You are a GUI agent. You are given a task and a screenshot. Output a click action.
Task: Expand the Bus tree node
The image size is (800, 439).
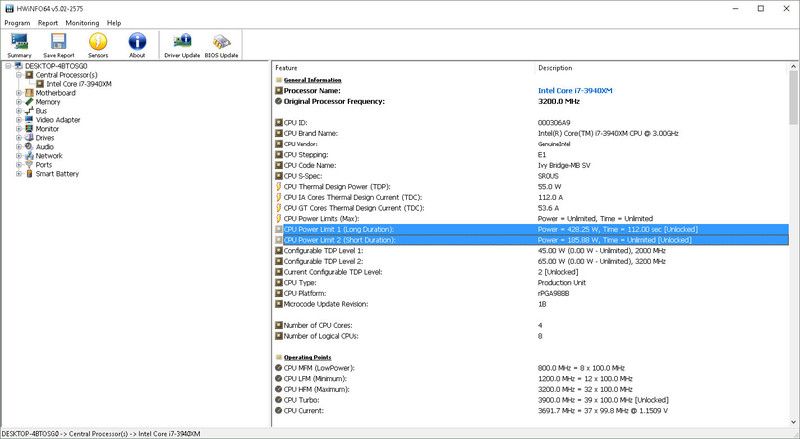19,111
